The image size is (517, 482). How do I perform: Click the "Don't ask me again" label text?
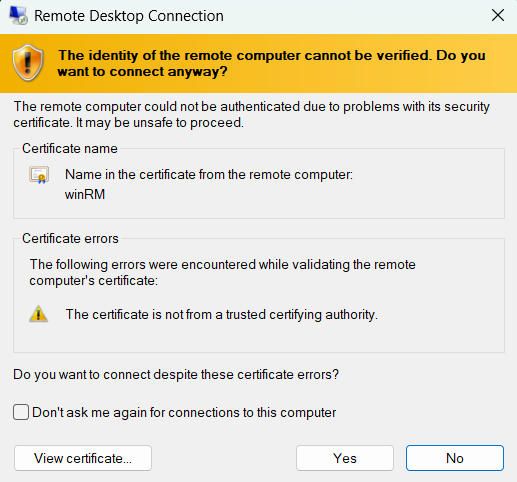click(x=184, y=413)
